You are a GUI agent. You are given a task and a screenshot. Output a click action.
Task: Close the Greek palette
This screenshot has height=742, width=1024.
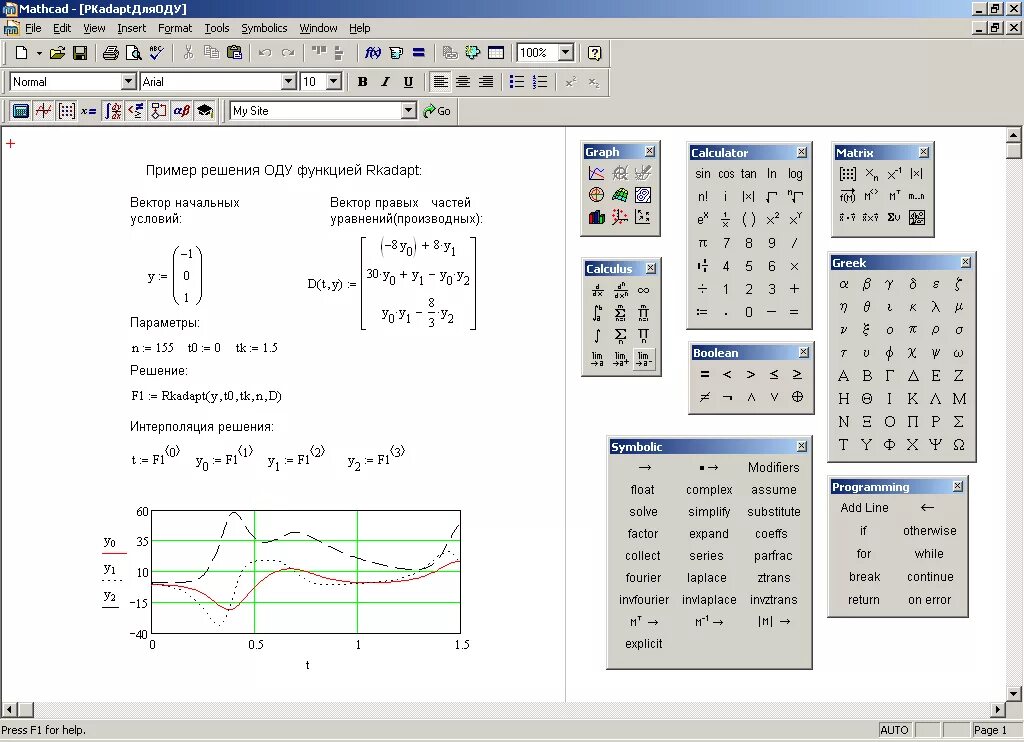tap(966, 263)
